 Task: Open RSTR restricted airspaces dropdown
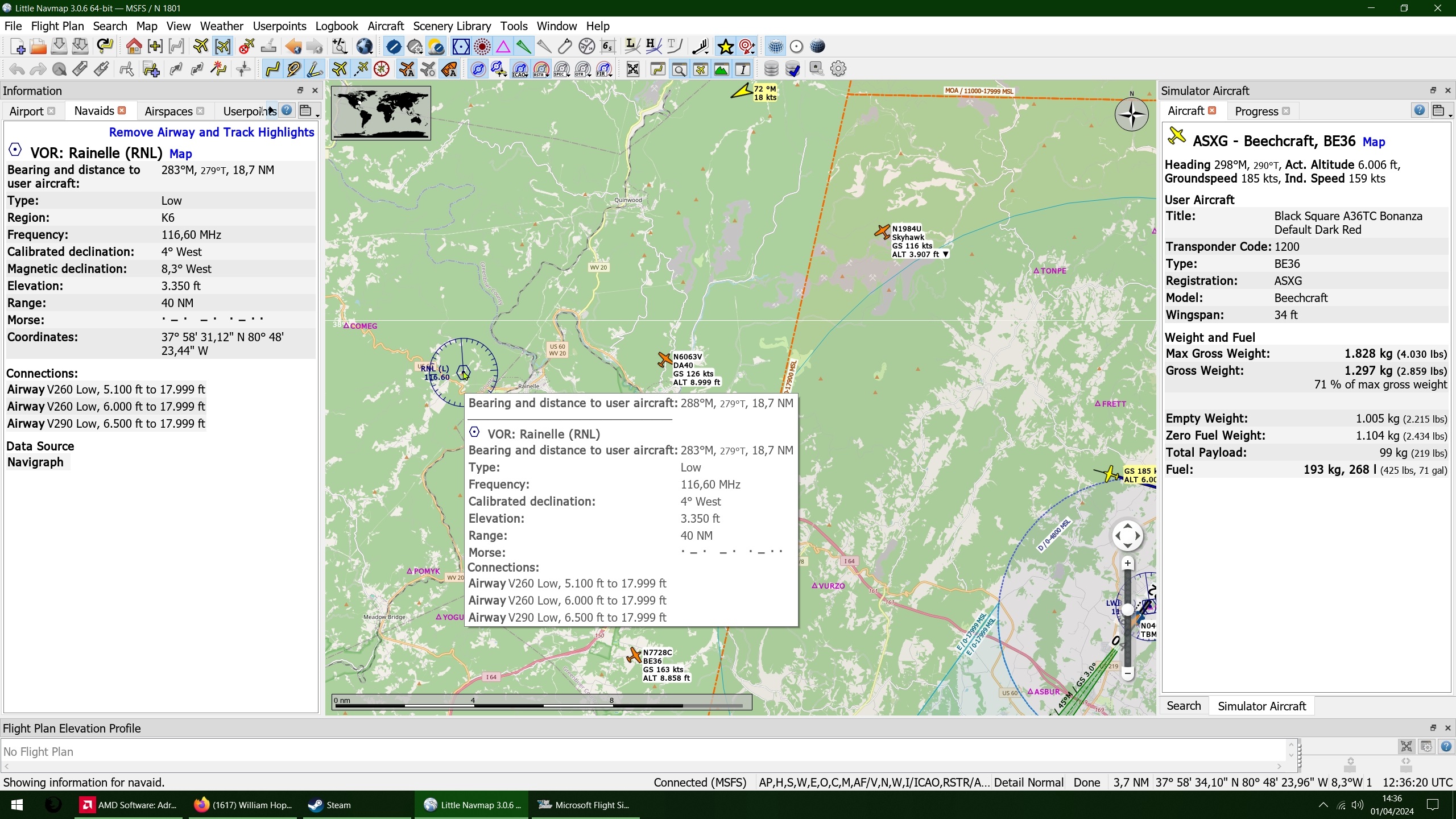point(541,69)
